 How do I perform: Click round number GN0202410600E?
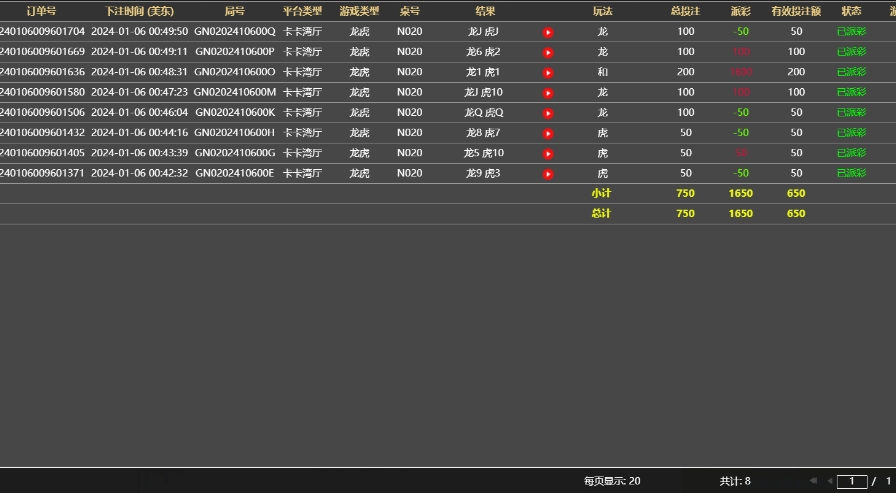pyautogui.click(x=235, y=173)
